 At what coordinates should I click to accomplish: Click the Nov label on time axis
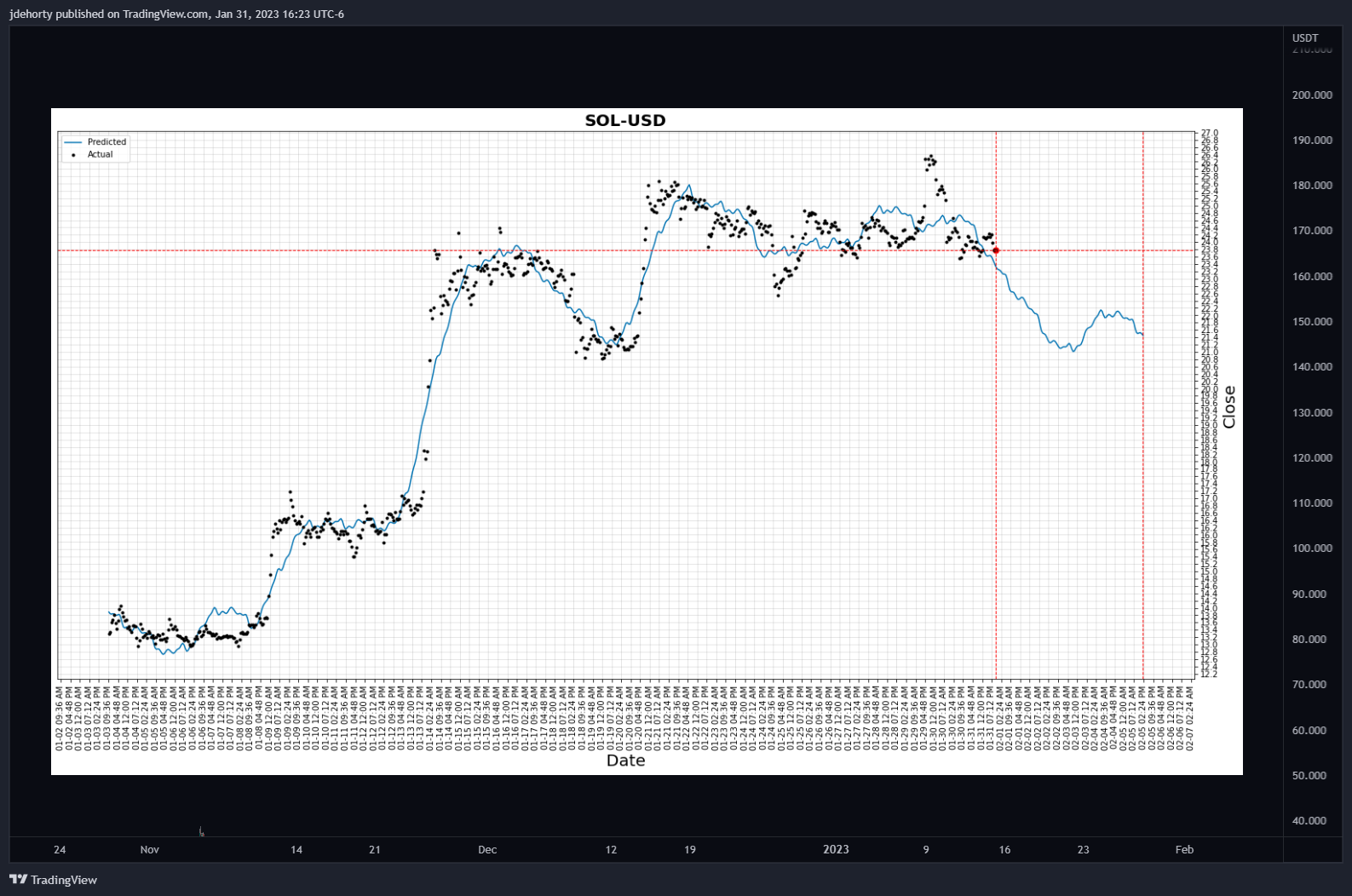[x=150, y=849]
